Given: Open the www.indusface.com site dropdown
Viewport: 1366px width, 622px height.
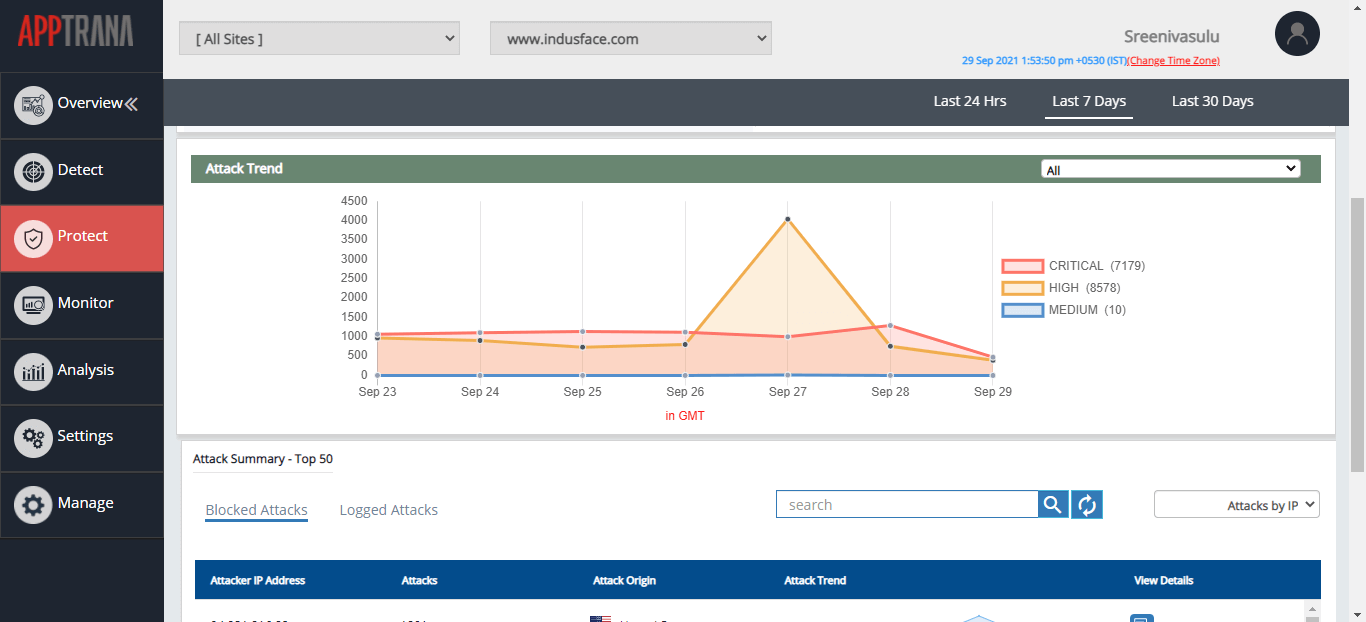Looking at the screenshot, I should coord(631,39).
